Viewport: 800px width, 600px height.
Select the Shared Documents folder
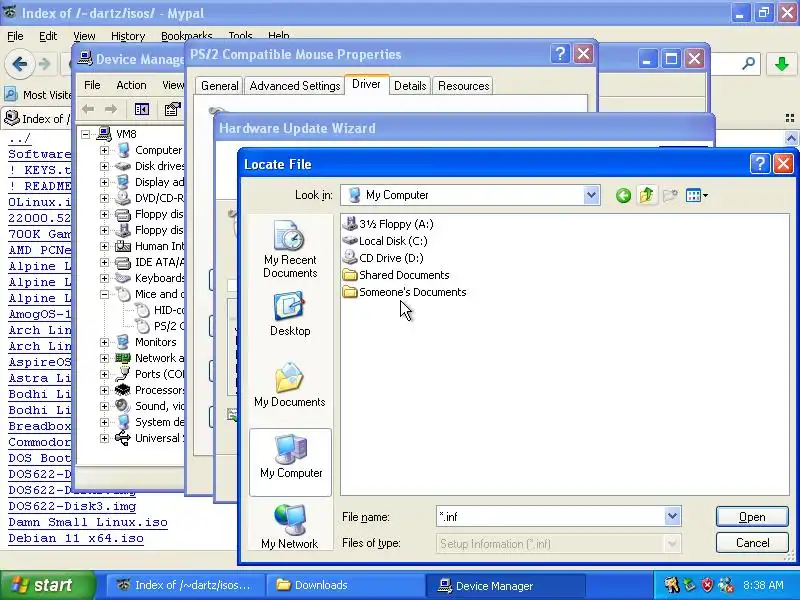tap(396, 275)
